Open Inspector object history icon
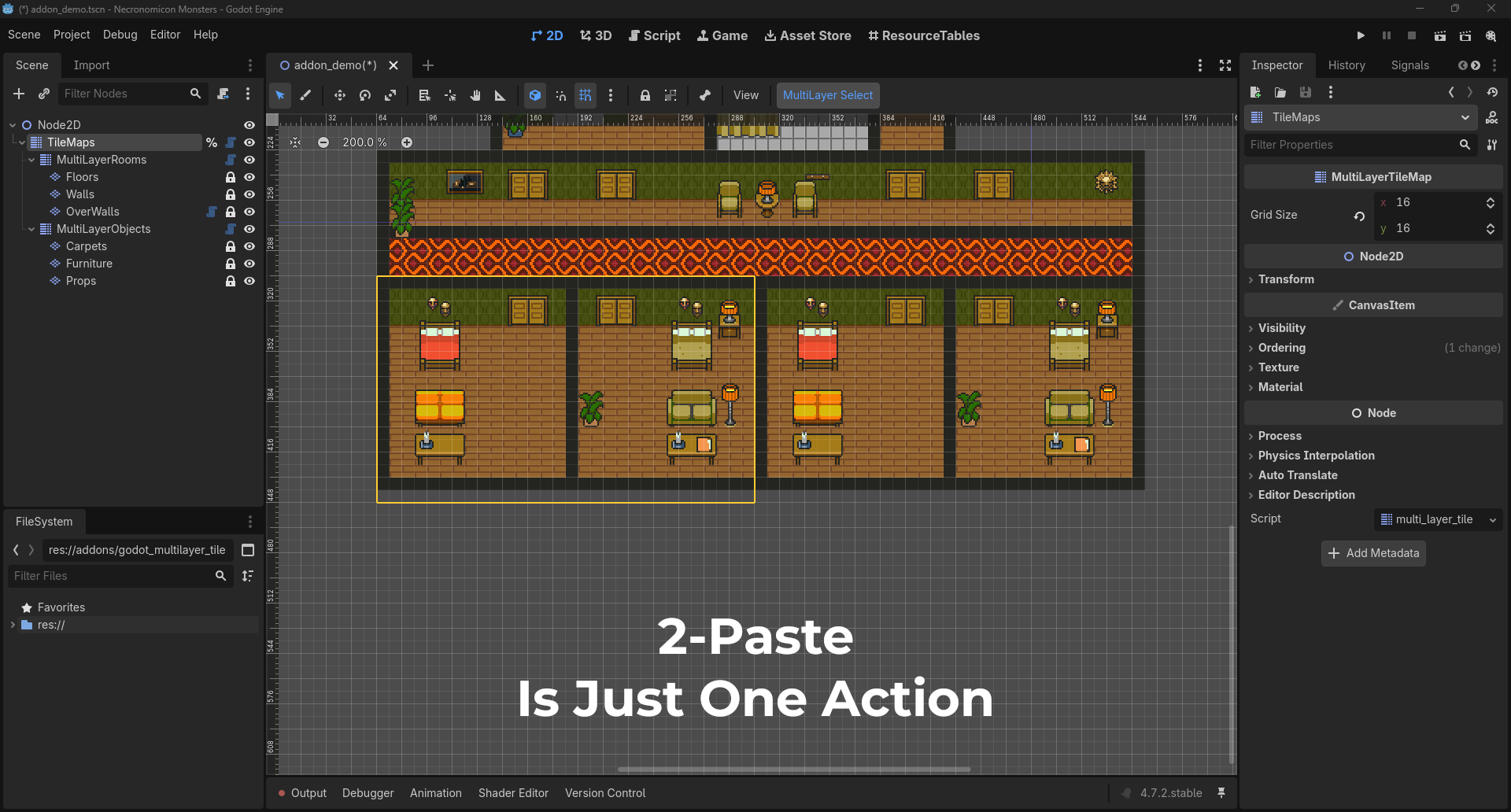The height and width of the screenshot is (812, 1511). tap(1492, 92)
